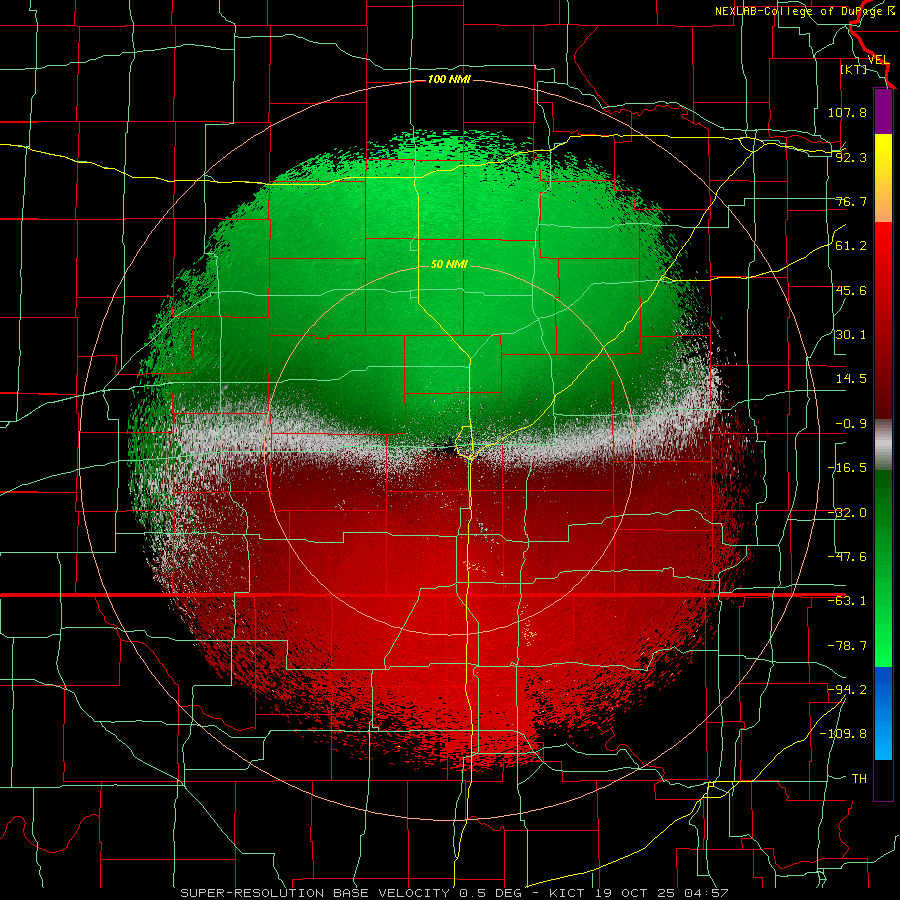Click the purple segment of velocity color bar
This screenshot has height=900, width=900.
883,111
